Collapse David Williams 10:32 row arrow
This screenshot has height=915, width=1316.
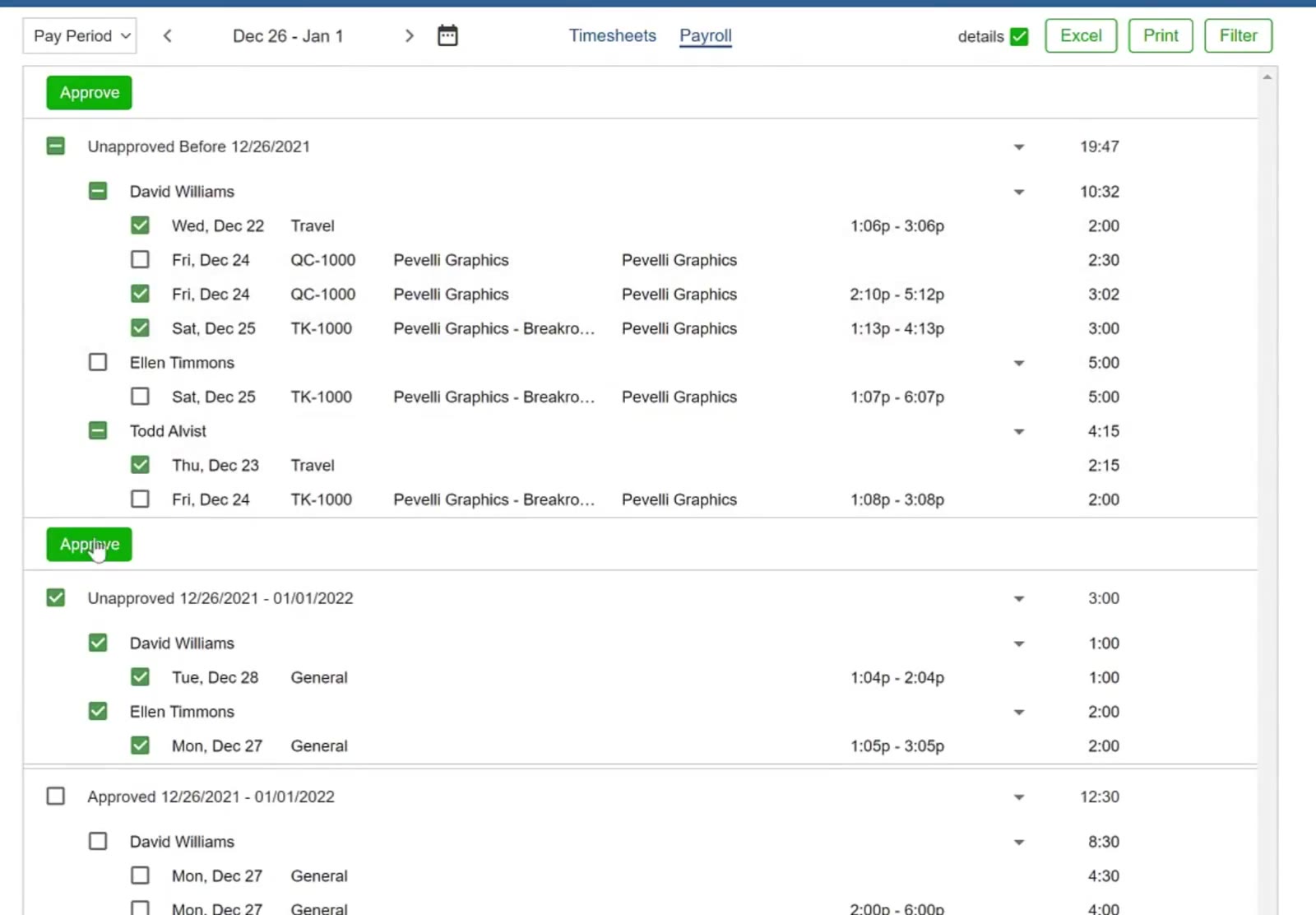click(1018, 192)
